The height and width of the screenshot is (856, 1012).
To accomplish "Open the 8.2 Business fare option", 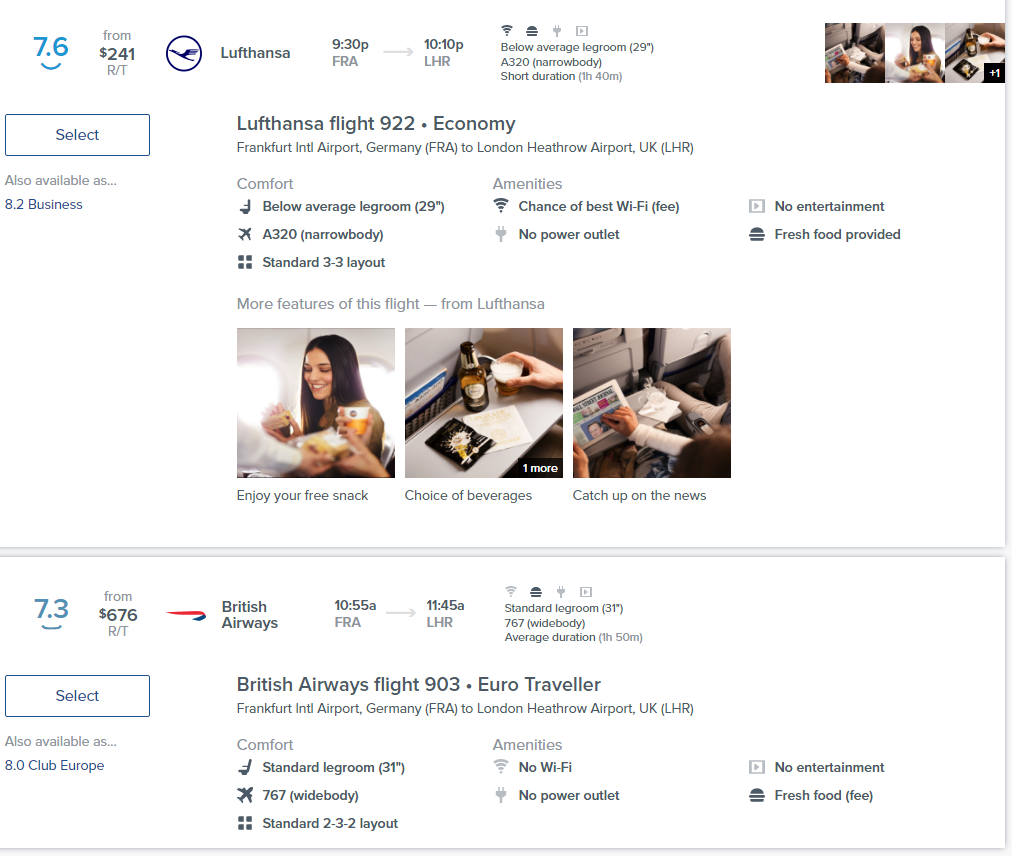I will coord(44,204).
